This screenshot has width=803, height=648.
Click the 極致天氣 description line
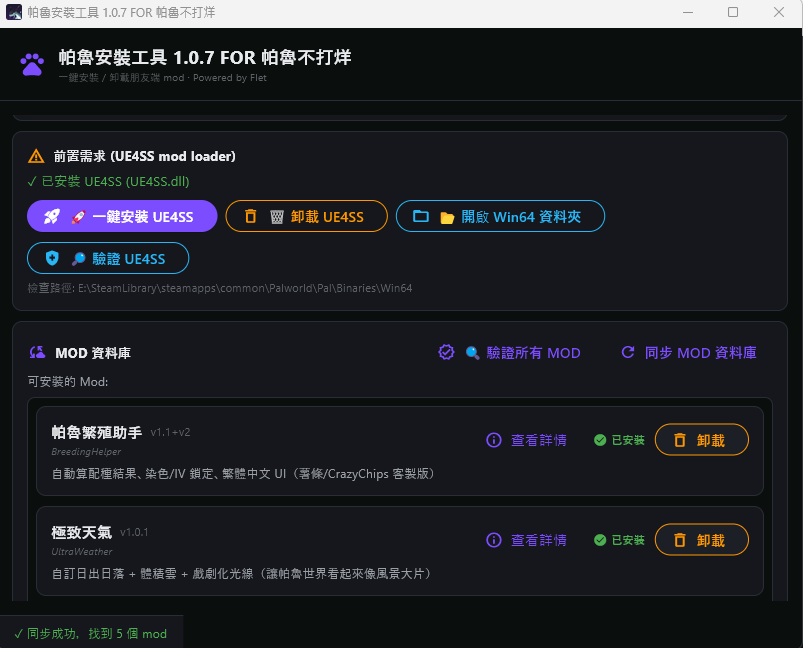click(x=241, y=573)
